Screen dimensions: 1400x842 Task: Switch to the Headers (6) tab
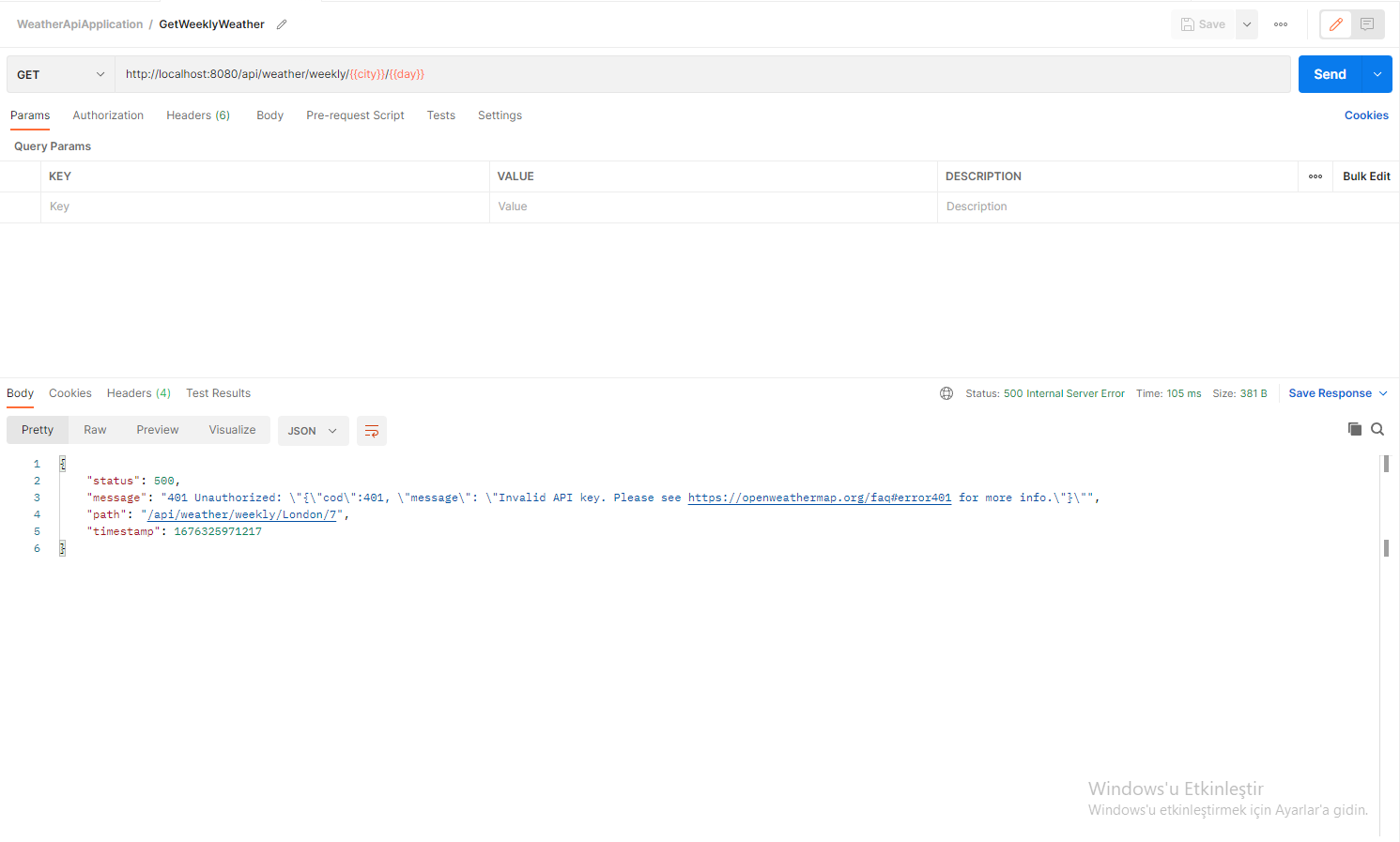[197, 115]
